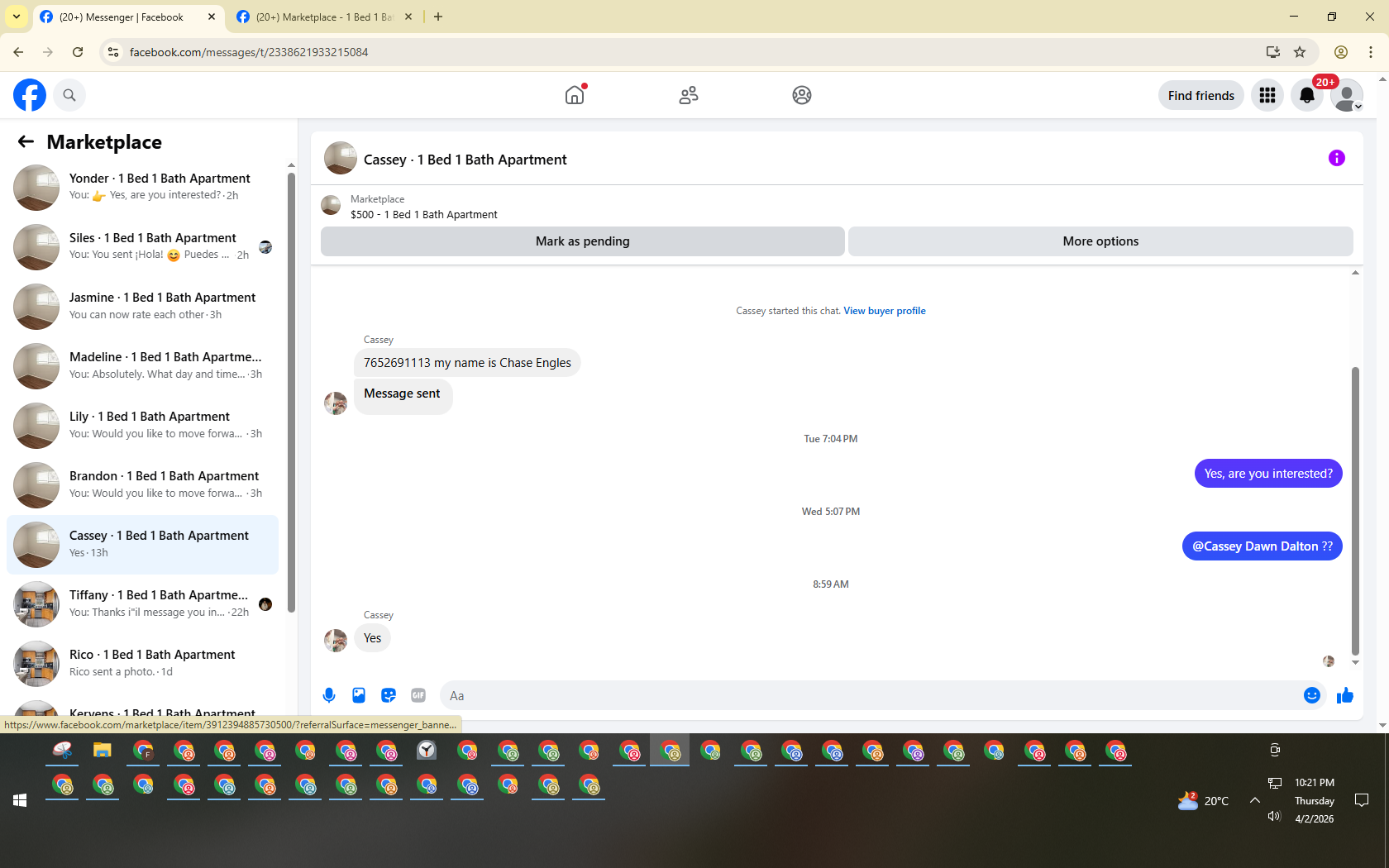Click the Find friends button
The width and height of the screenshot is (1389, 868).
click(x=1201, y=95)
